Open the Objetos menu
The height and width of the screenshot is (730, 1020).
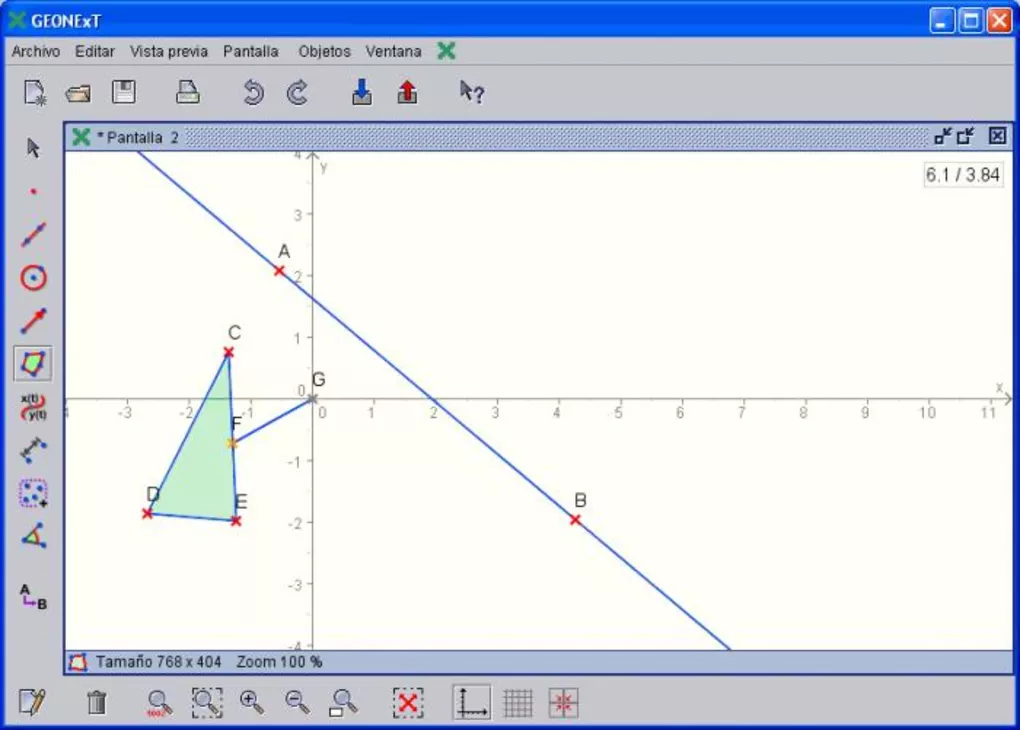click(x=324, y=51)
